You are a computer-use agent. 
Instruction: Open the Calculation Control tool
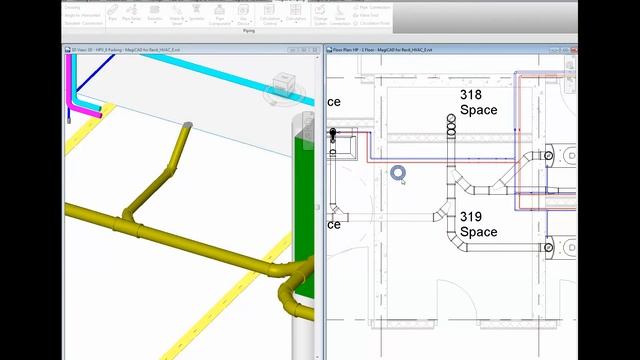[x=270, y=15]
